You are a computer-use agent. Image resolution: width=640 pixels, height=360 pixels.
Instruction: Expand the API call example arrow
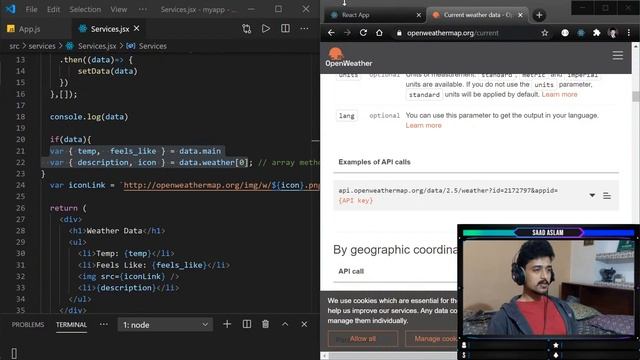[x=592, y=196]
